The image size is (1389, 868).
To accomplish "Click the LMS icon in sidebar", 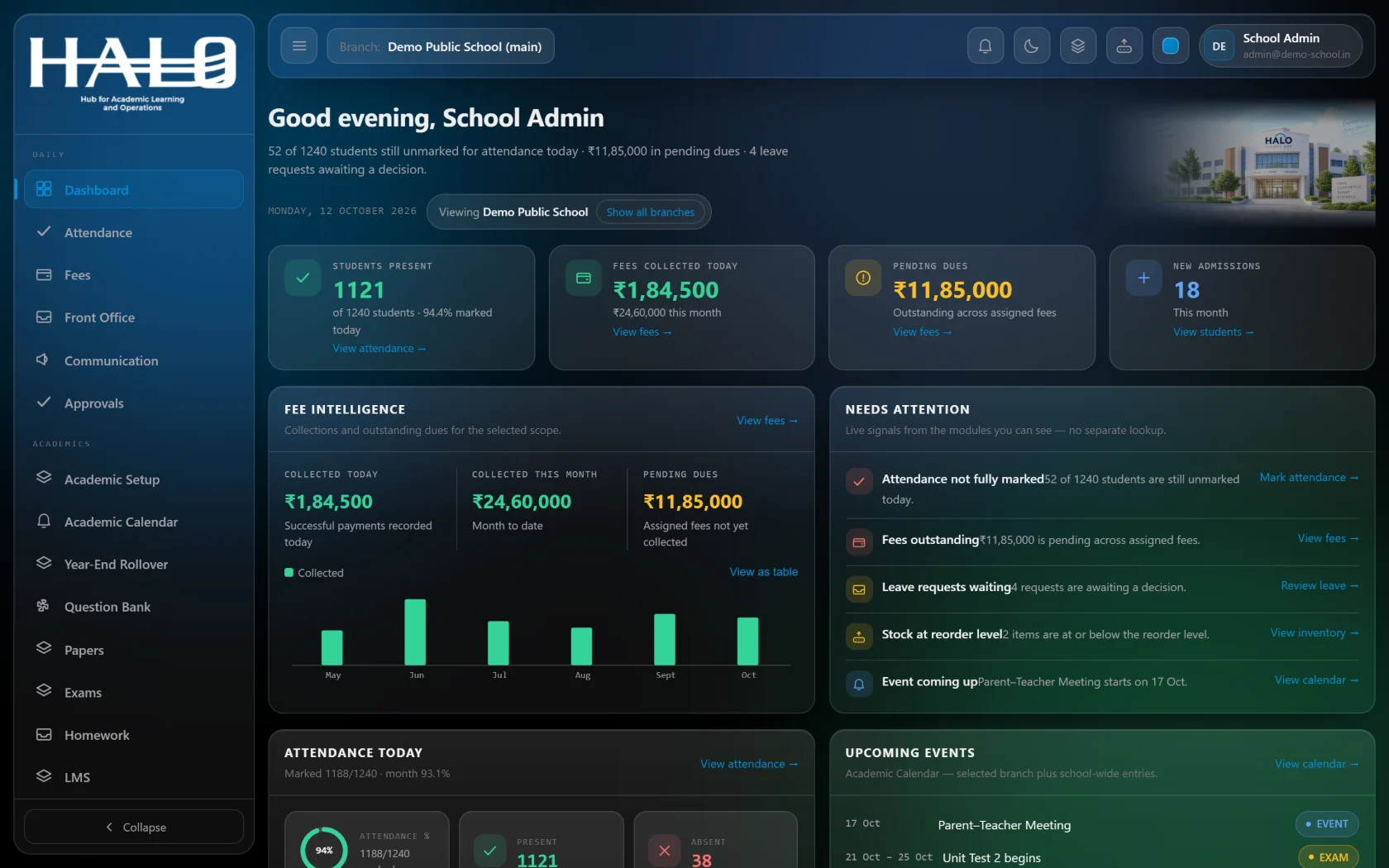I will (x=44, y=776).
